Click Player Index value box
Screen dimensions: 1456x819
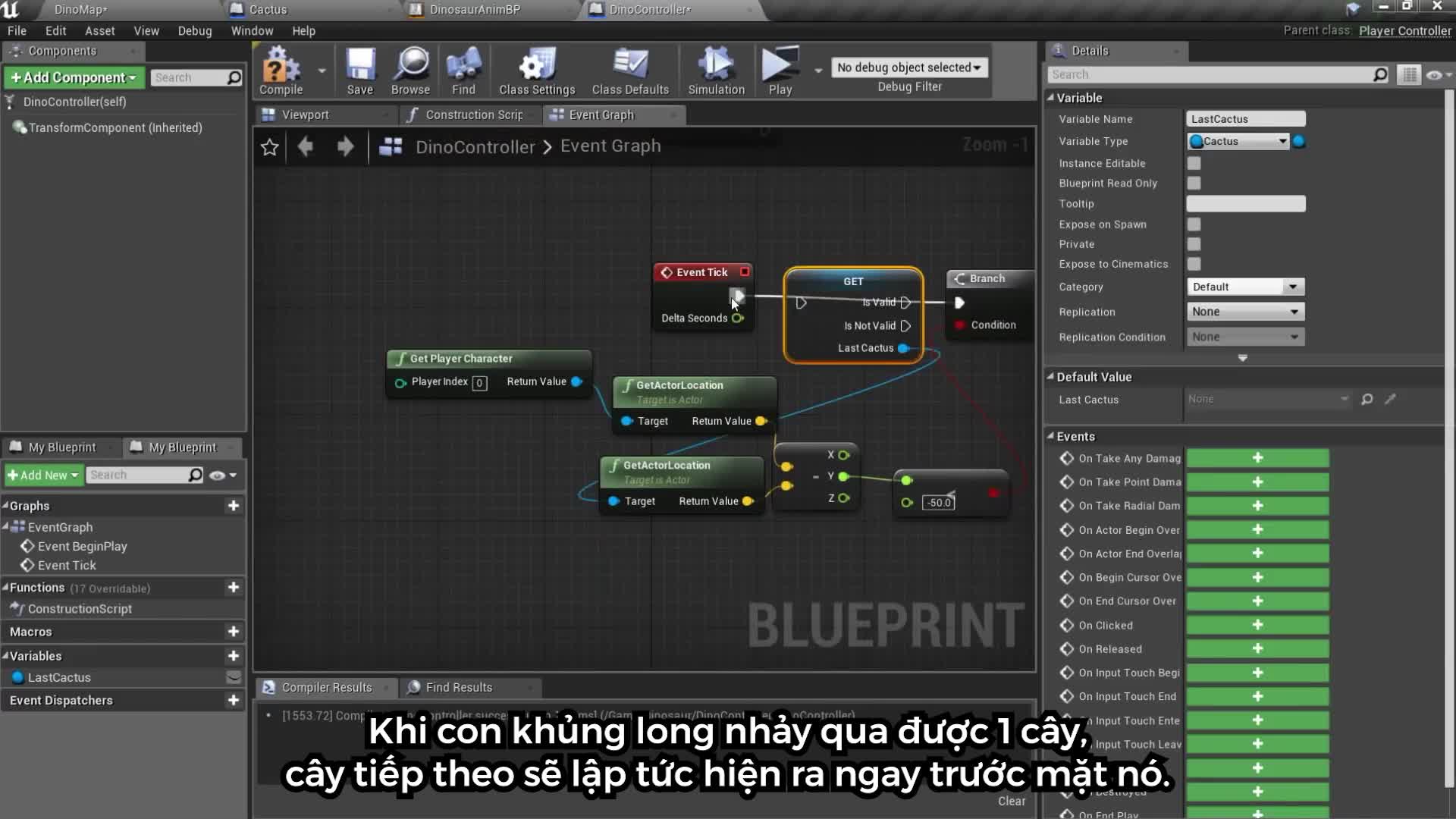point(479,383)
